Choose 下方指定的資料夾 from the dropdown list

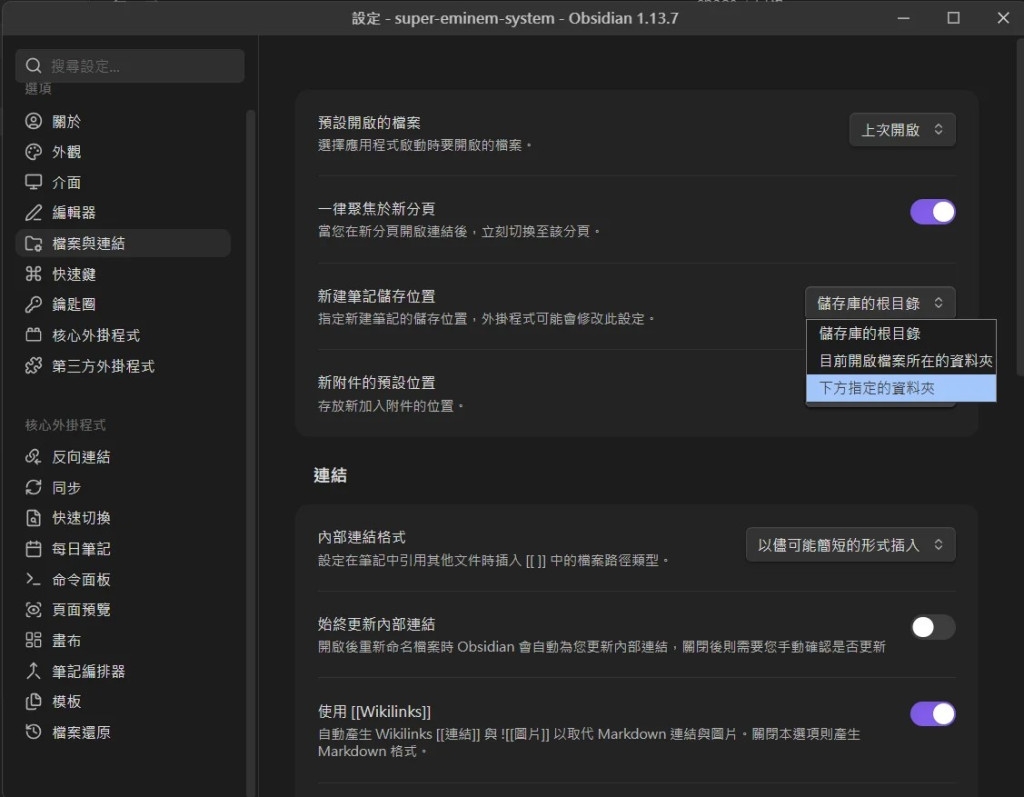[x=901, y=388]
